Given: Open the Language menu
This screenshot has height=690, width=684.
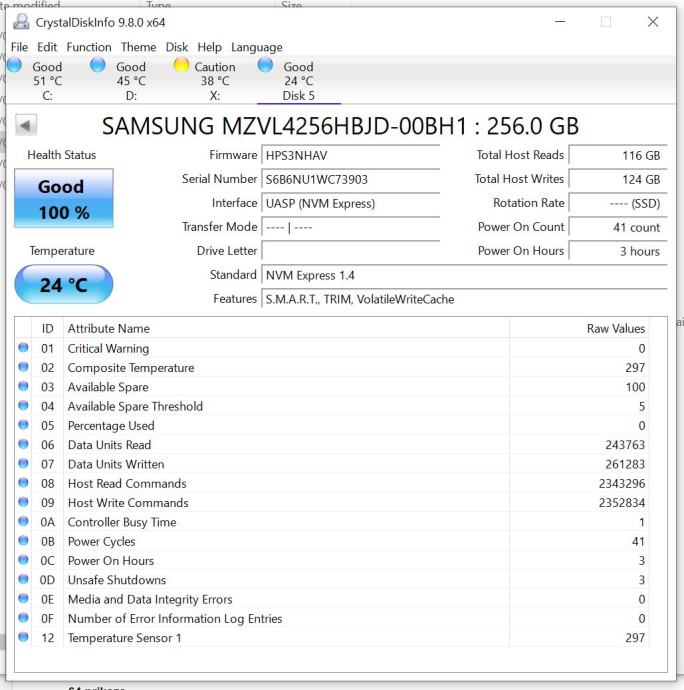Looking at the screenshot, I should (257, 47).
